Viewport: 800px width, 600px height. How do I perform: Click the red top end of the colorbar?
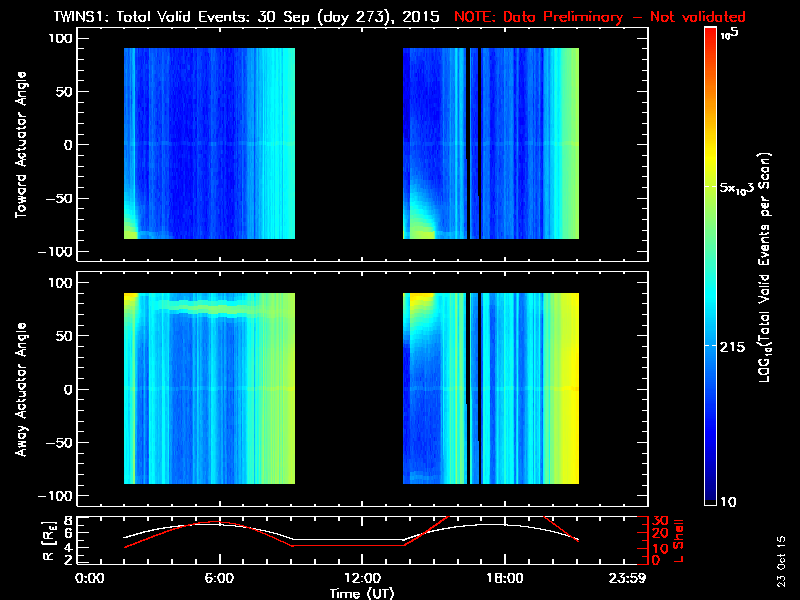(710, 33)
